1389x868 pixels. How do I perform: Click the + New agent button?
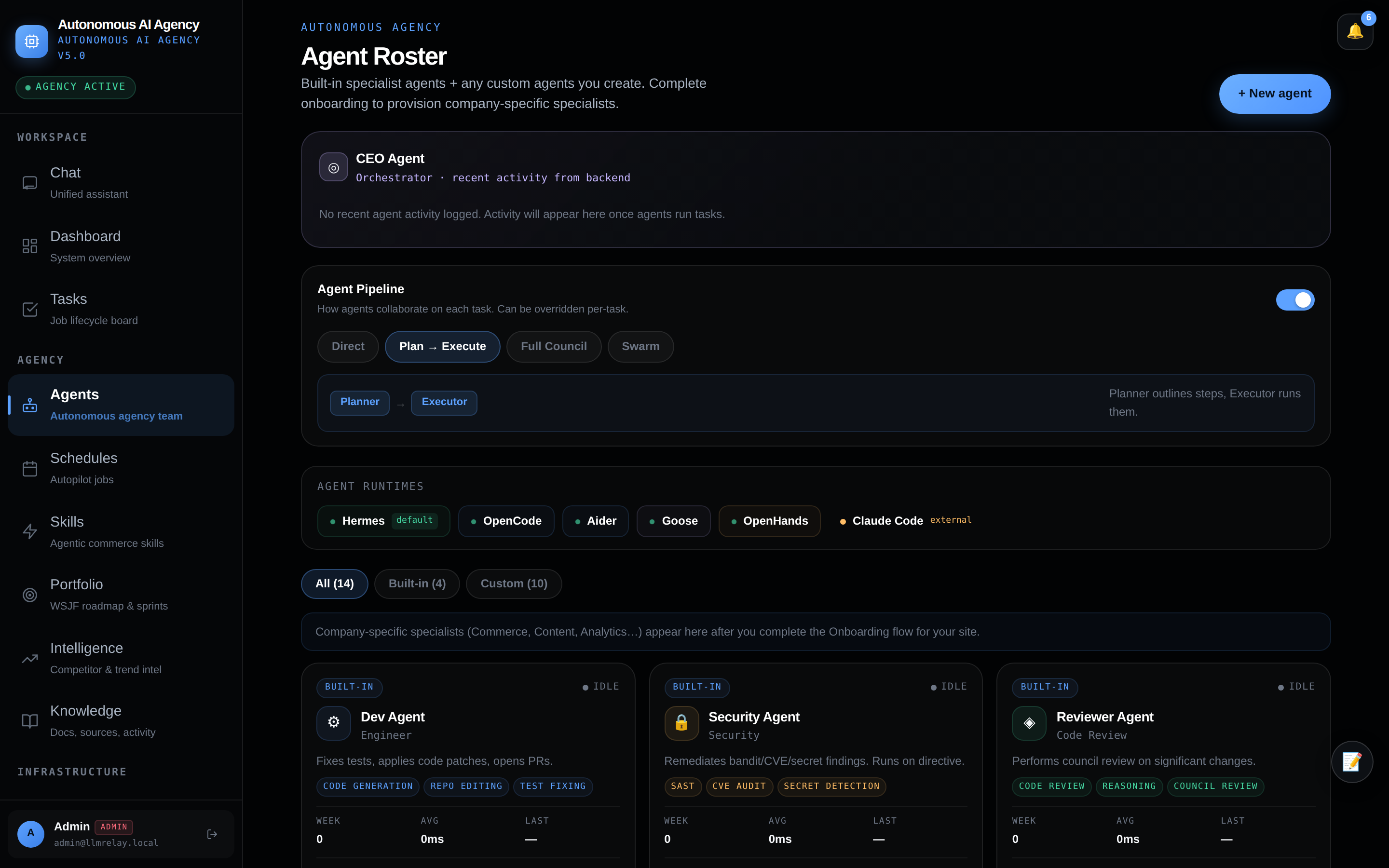click(x=1275, y=94)
